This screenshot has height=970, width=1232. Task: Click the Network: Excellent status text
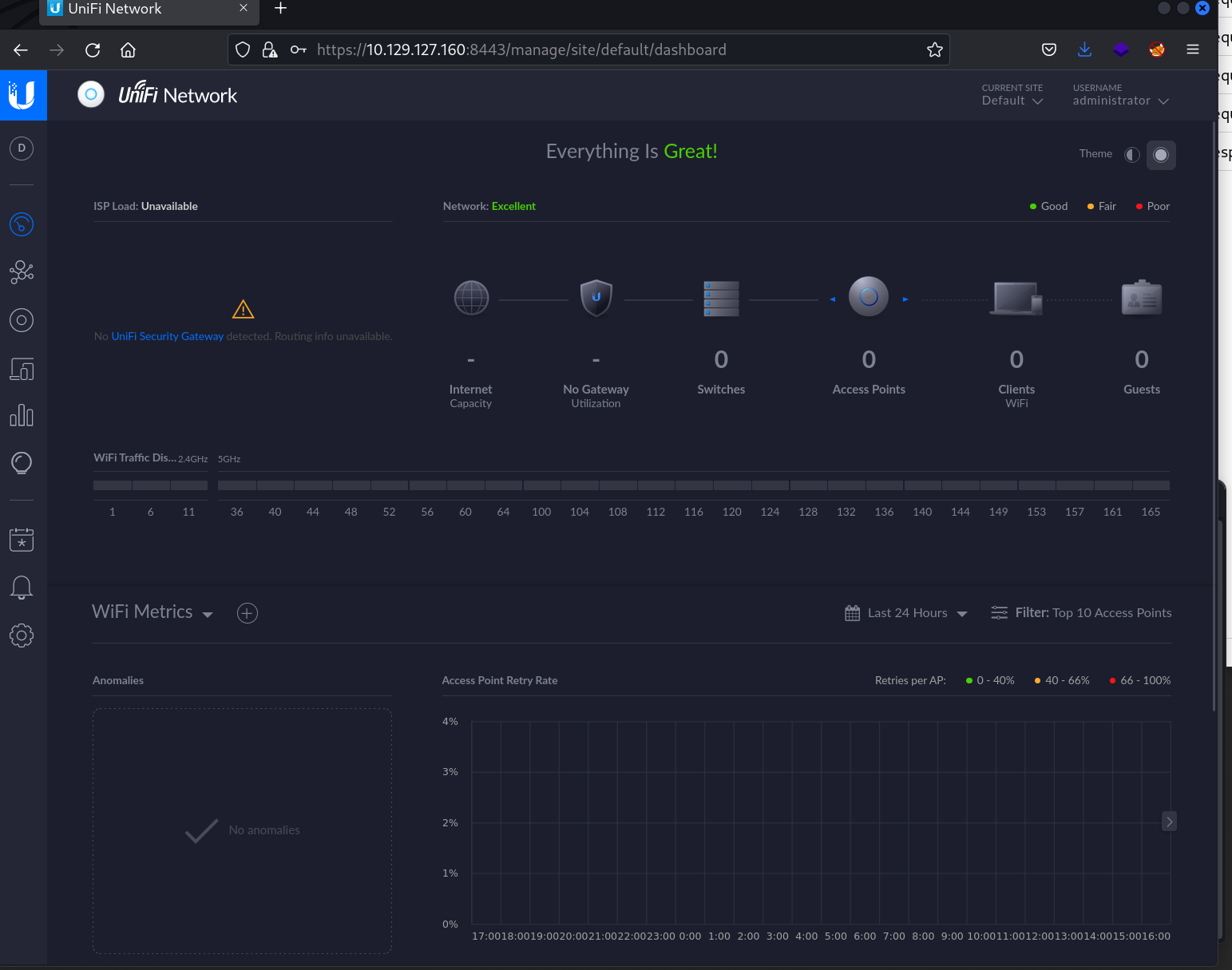(x=489, y=206)
